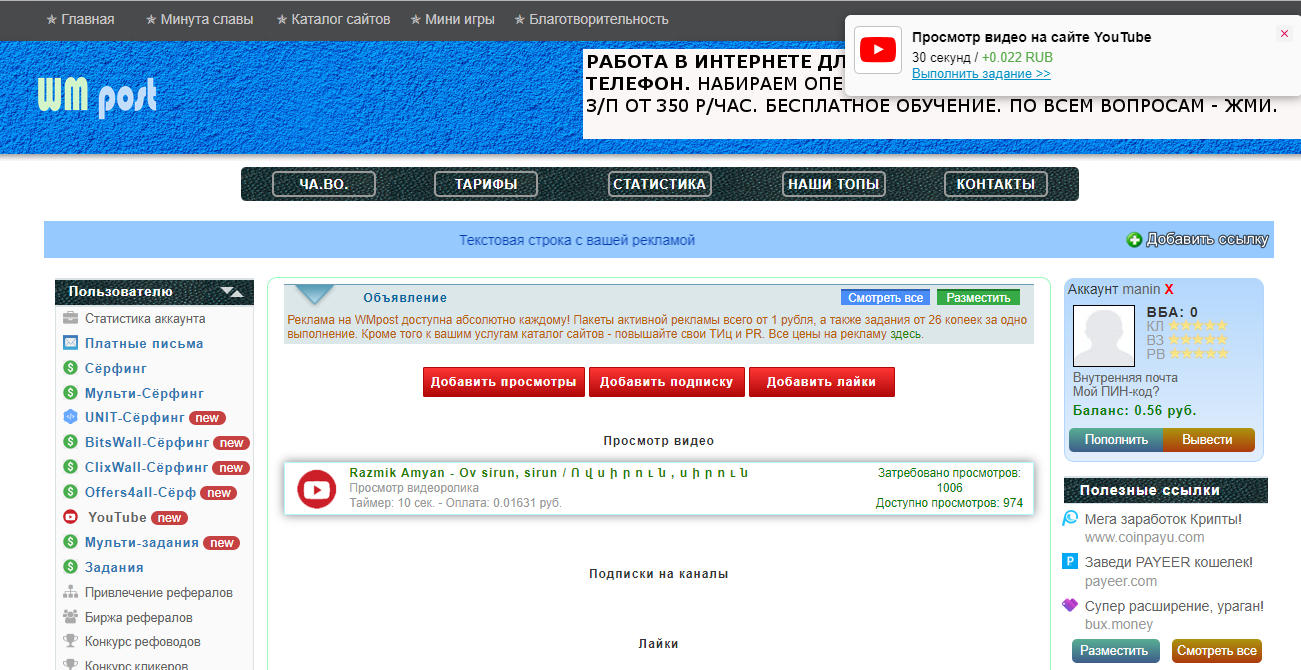The image size is (1301, 670).
Task: Click the dollar icon beside 'Offers4all-Сёрф'
Action: coord(71,492)
